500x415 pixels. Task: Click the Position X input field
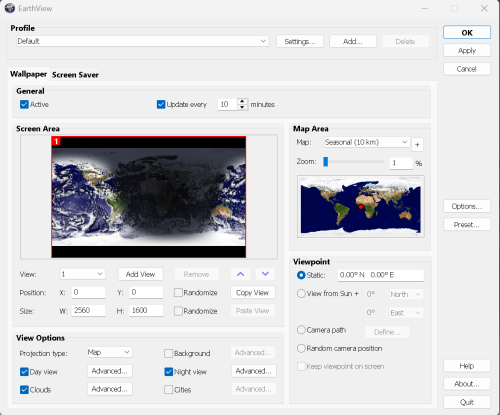click(89, 292)
